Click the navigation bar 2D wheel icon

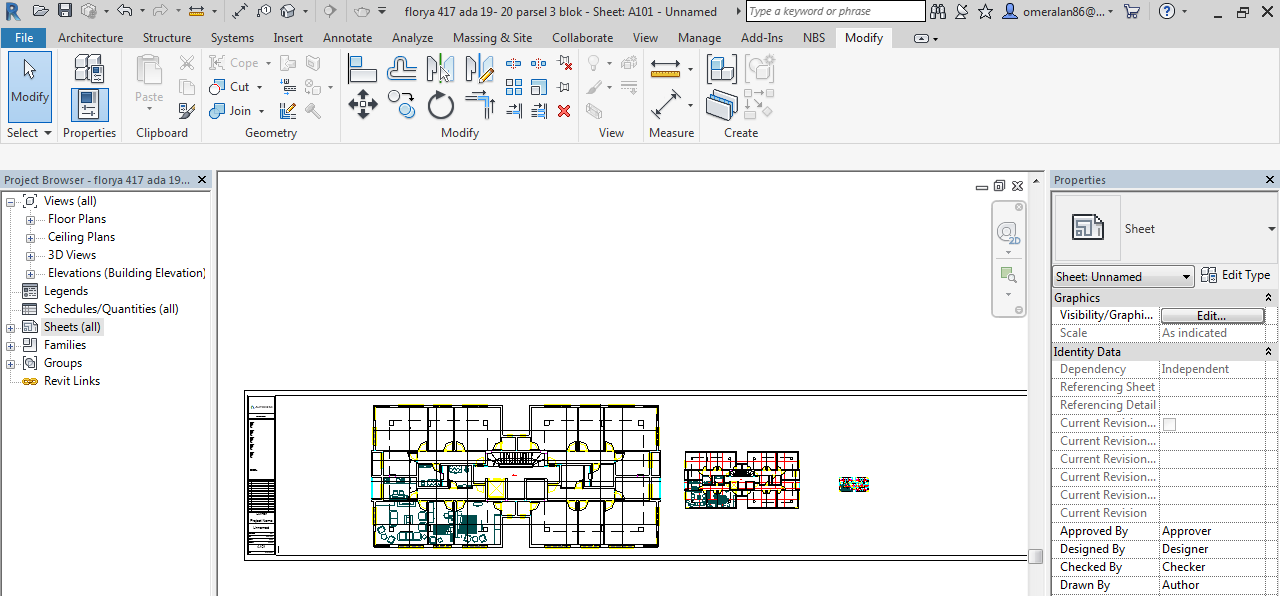pyautogui.click(x=1008, y=233)
